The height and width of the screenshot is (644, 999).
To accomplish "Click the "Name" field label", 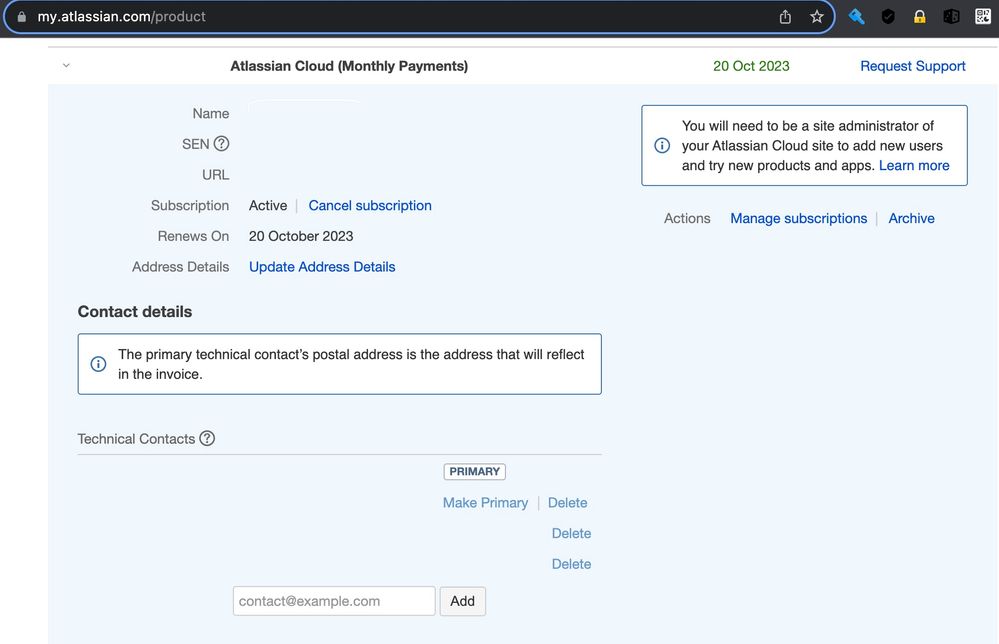I will click(211, 113).
